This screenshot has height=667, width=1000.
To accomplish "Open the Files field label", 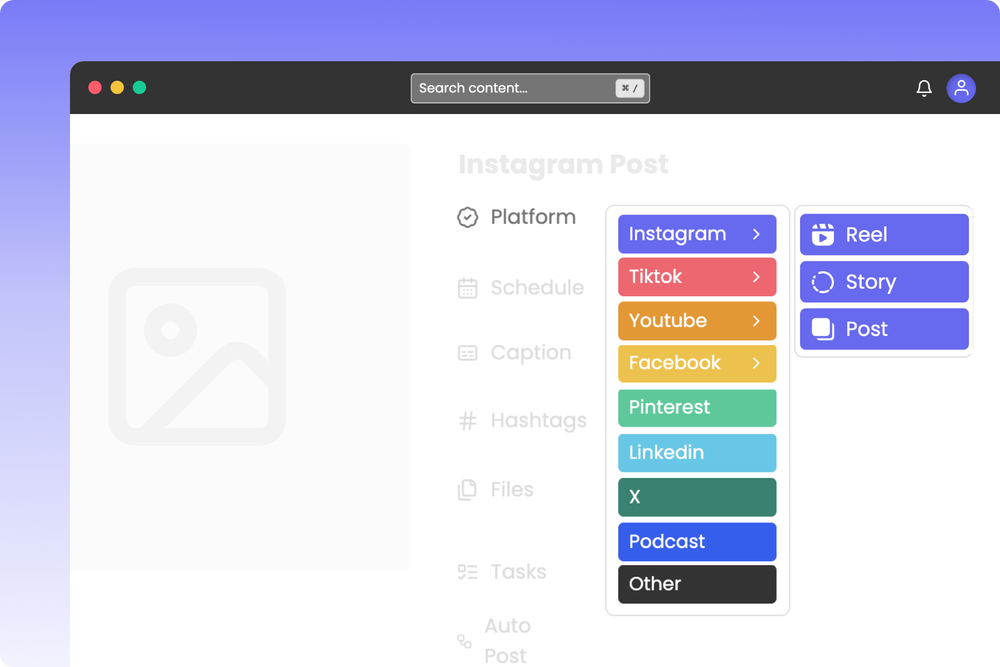I will [x=511, y=490].
